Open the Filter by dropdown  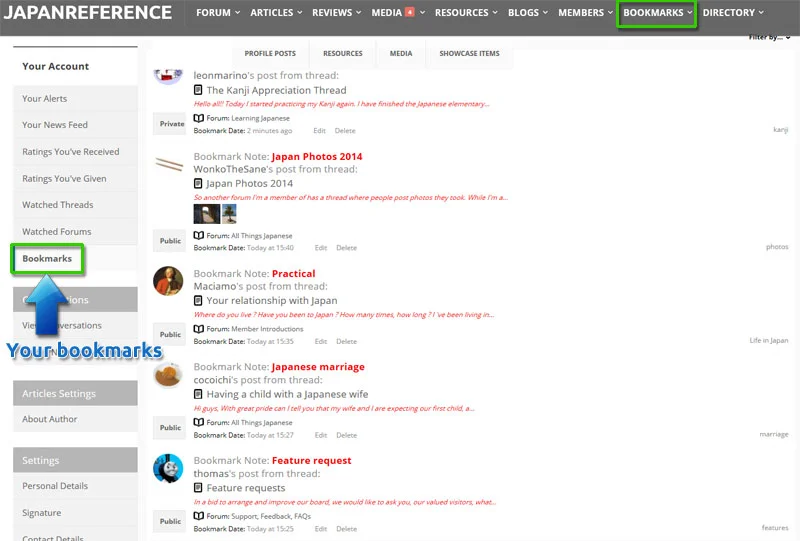click(x=769, y=37)
